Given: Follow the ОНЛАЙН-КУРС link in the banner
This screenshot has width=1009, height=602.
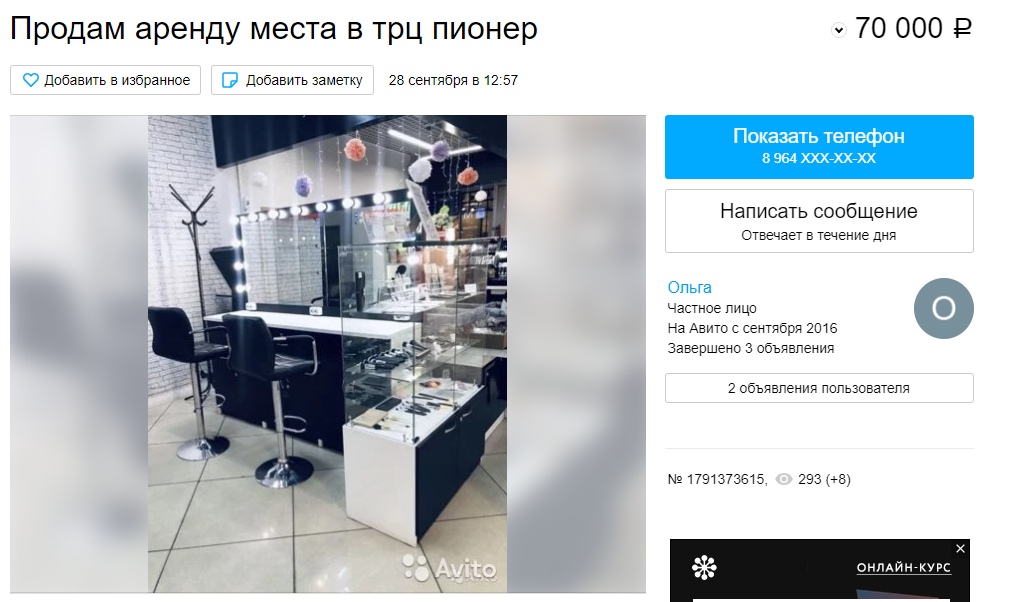Looking at the screenshot, I should tap(903, 568).
